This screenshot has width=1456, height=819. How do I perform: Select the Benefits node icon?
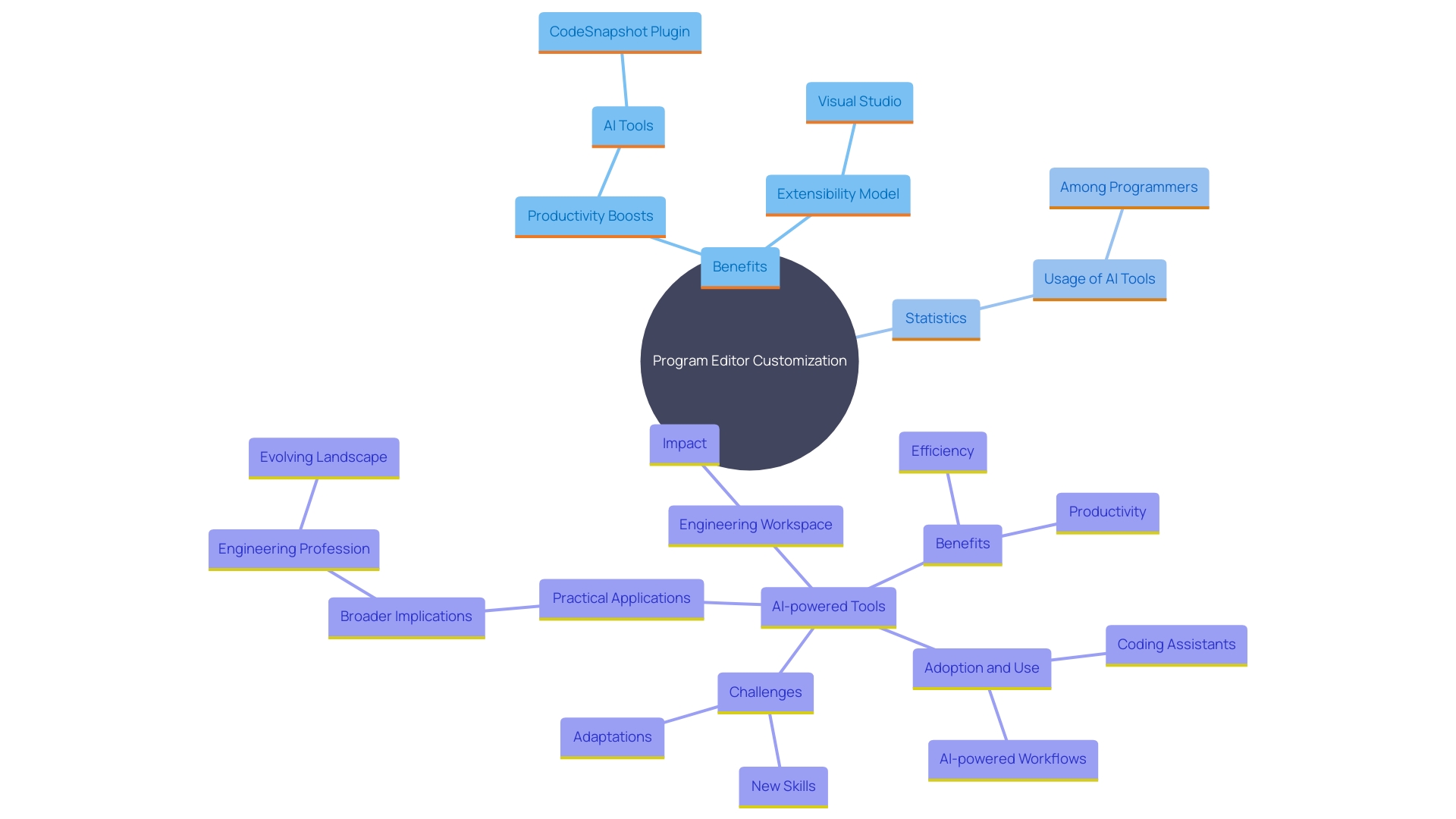(739, 266)
